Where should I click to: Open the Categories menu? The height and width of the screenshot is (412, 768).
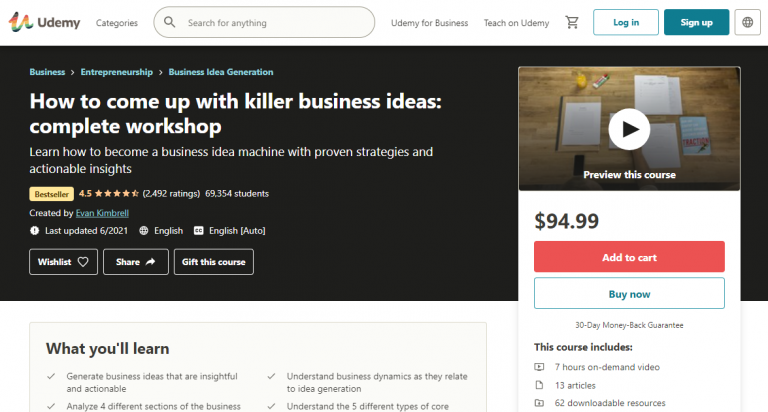click(x=117, y=22)
